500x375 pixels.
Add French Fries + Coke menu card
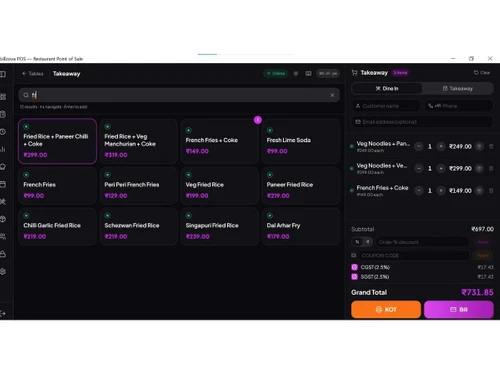tap(219, 141)
